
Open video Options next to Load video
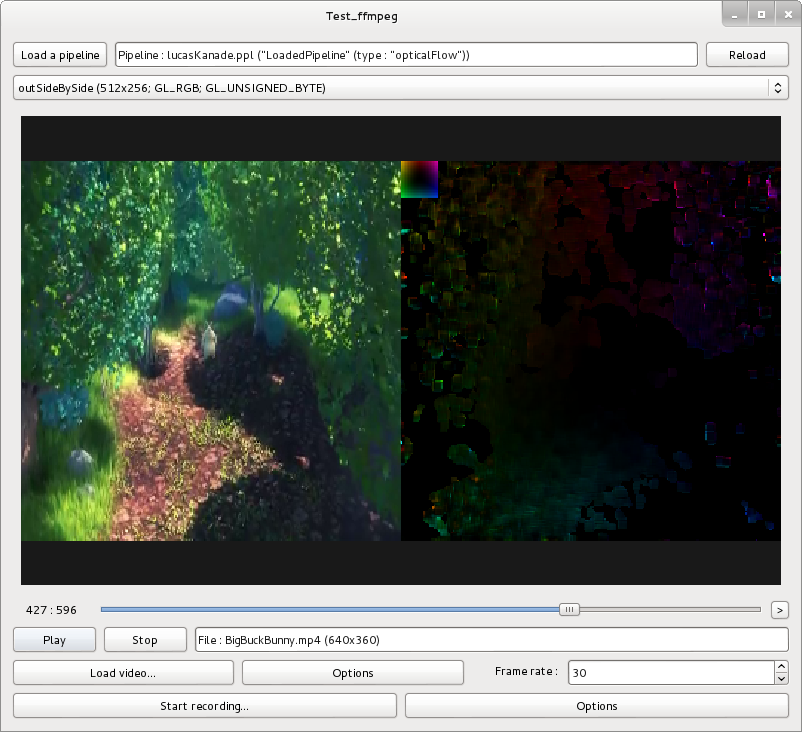coord(352,673)
